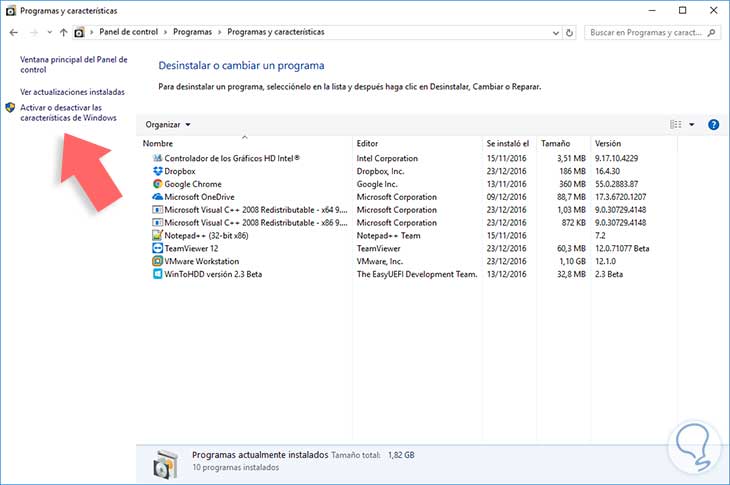Click the Back navigation arrow
The image size is (730, 485).
(x=14, y=33)
